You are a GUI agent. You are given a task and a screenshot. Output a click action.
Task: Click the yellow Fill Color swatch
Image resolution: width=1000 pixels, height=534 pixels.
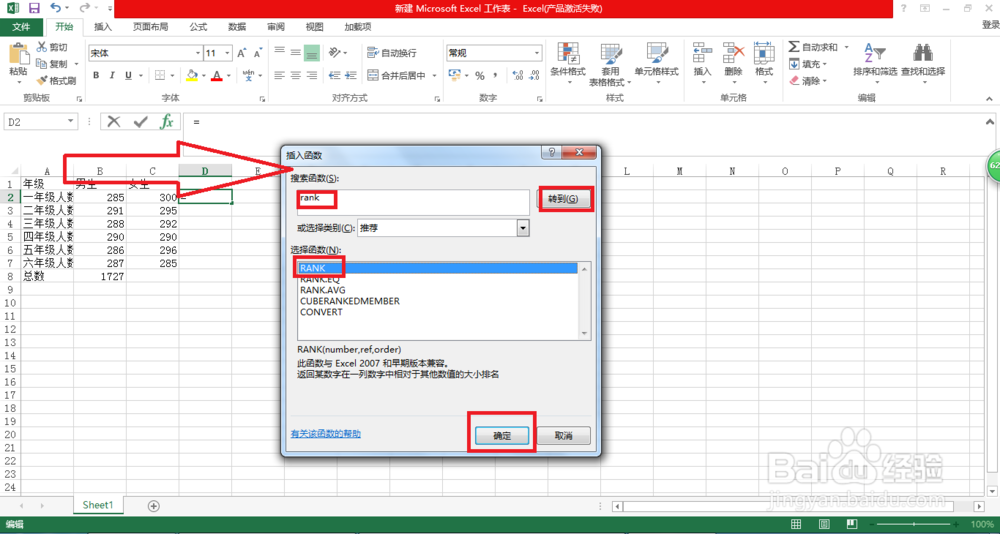pyautogui.click(x=192, y=75)
